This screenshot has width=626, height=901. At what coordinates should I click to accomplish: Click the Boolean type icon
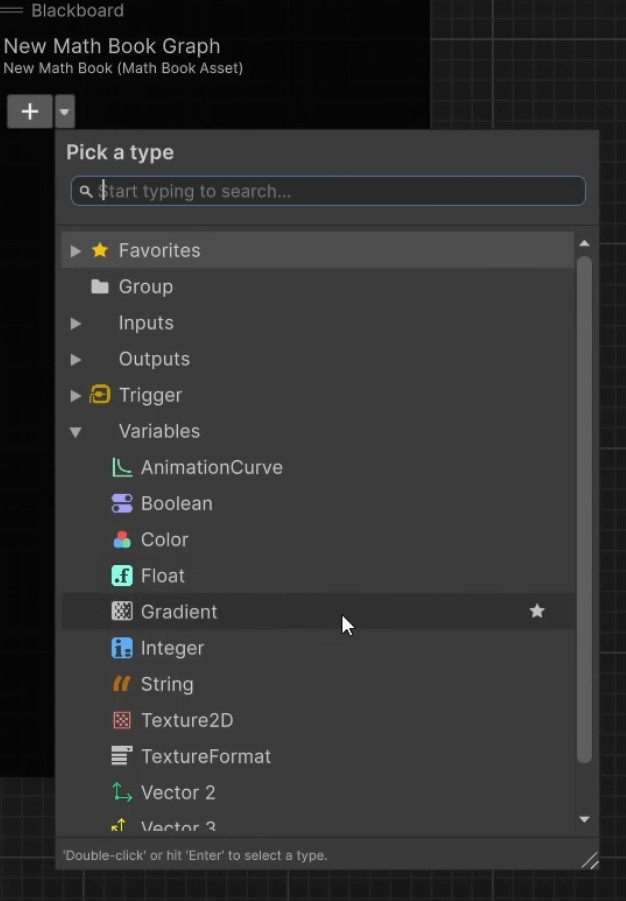120,503
